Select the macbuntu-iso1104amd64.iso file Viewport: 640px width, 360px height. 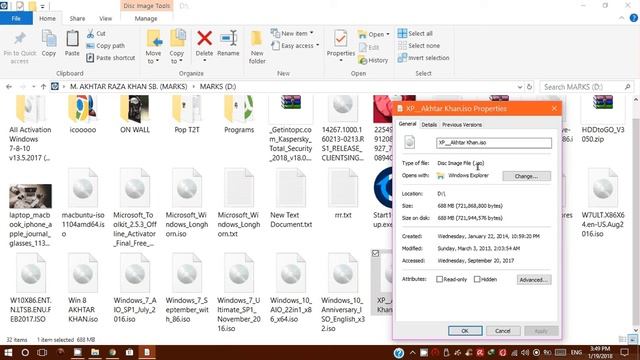pos(83,203)
